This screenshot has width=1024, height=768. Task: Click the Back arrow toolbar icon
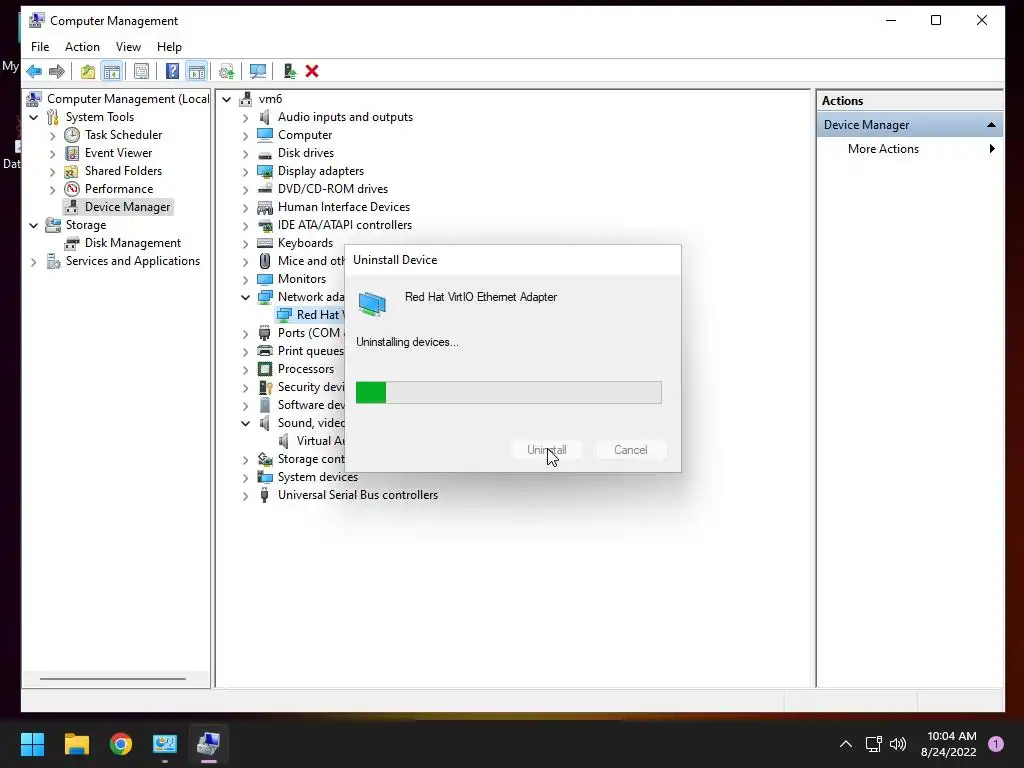click(x=34, y=71)
